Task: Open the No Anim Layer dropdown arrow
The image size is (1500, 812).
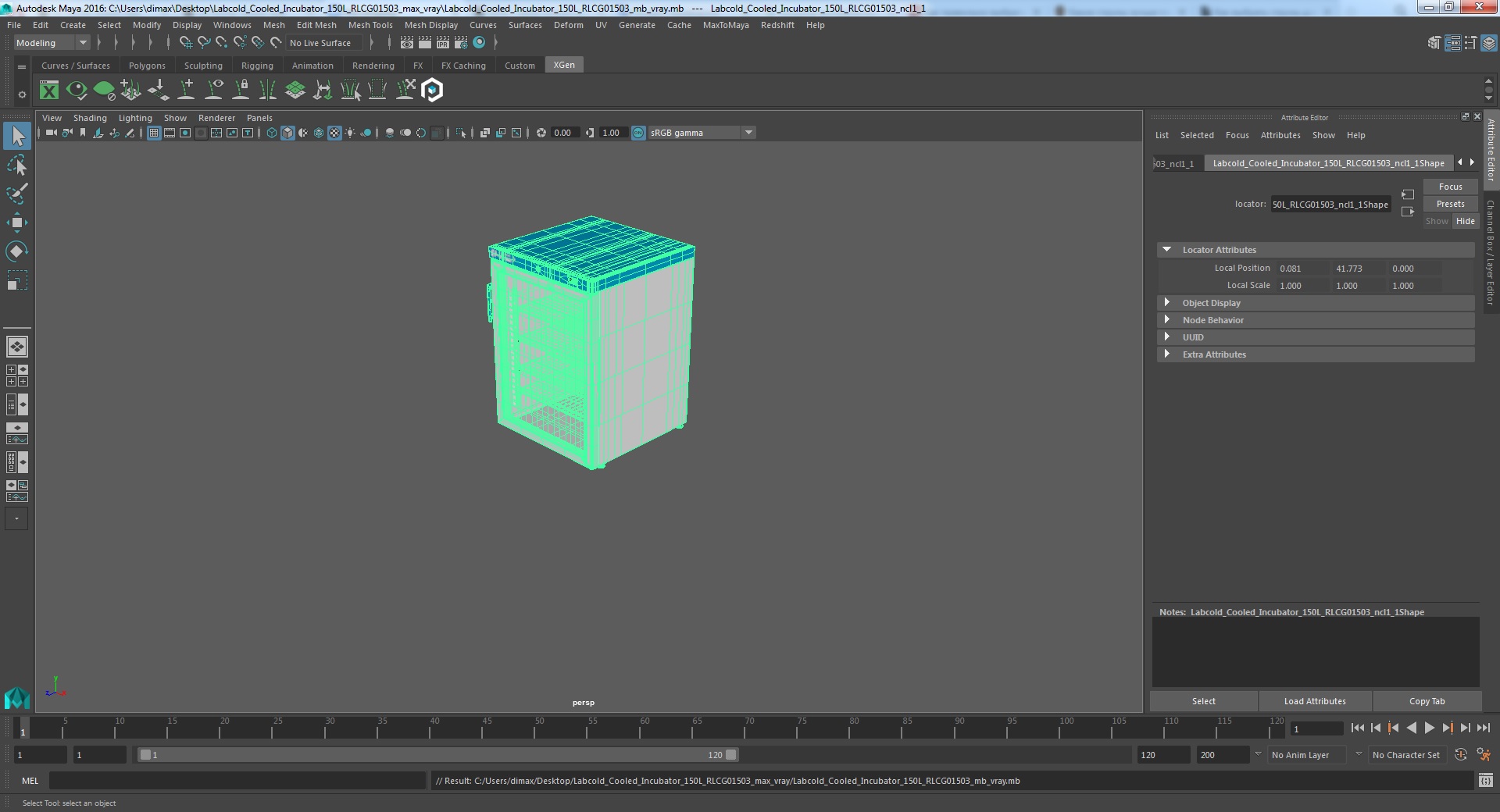Action: click(1258, 754)
